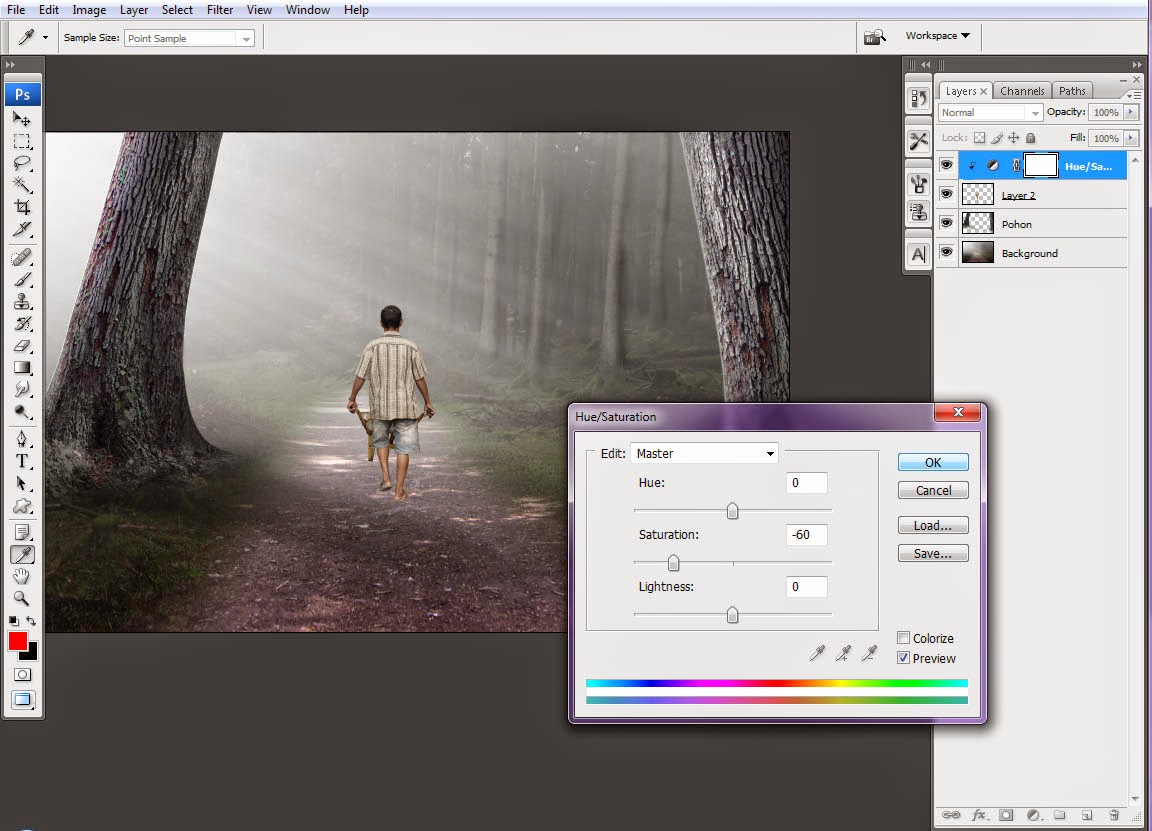Hide Layer 2 visibility eye
This screenshot has width=1152, height=831.
coord(946,194)
